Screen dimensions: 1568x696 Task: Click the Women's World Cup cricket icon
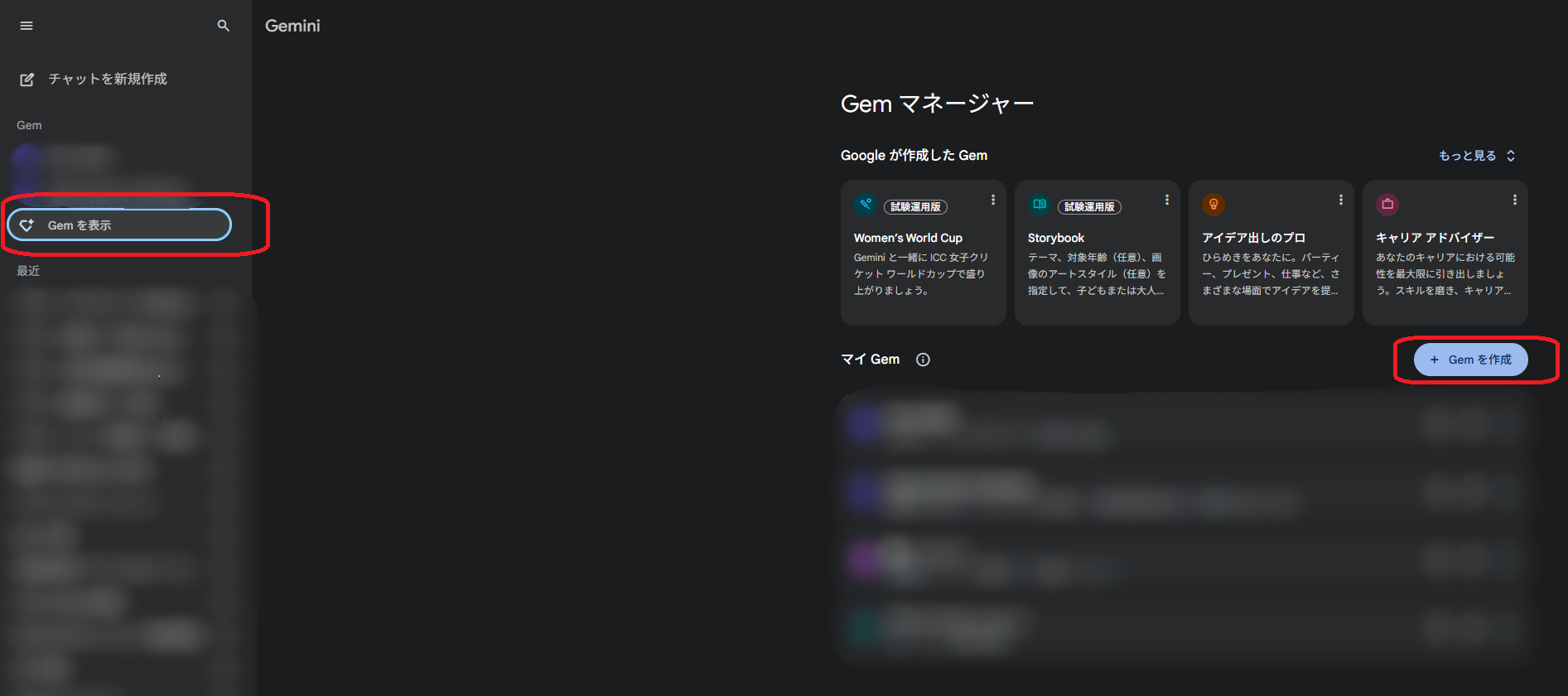point(866,204)
